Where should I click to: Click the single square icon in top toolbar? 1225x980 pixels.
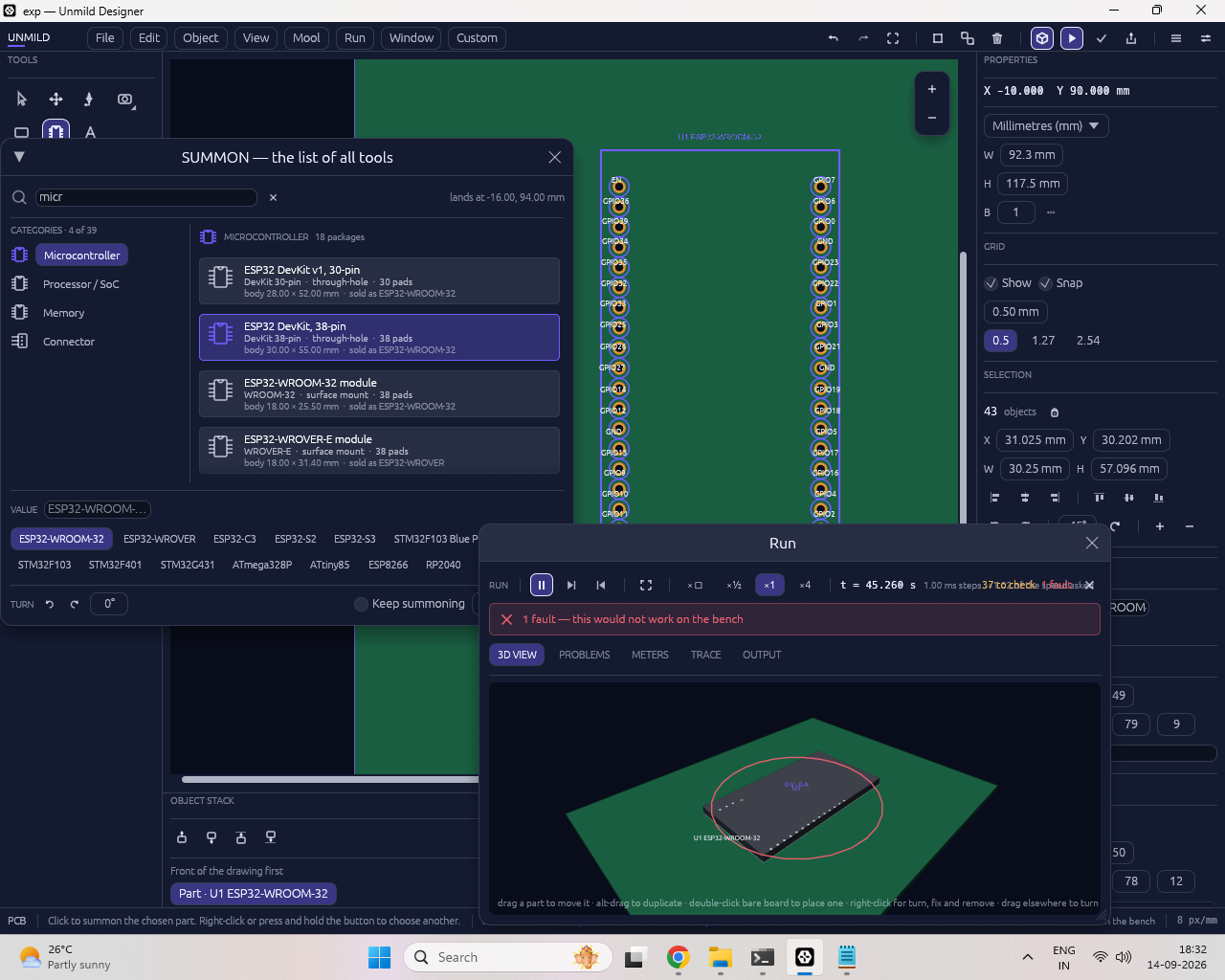(938, 38)
